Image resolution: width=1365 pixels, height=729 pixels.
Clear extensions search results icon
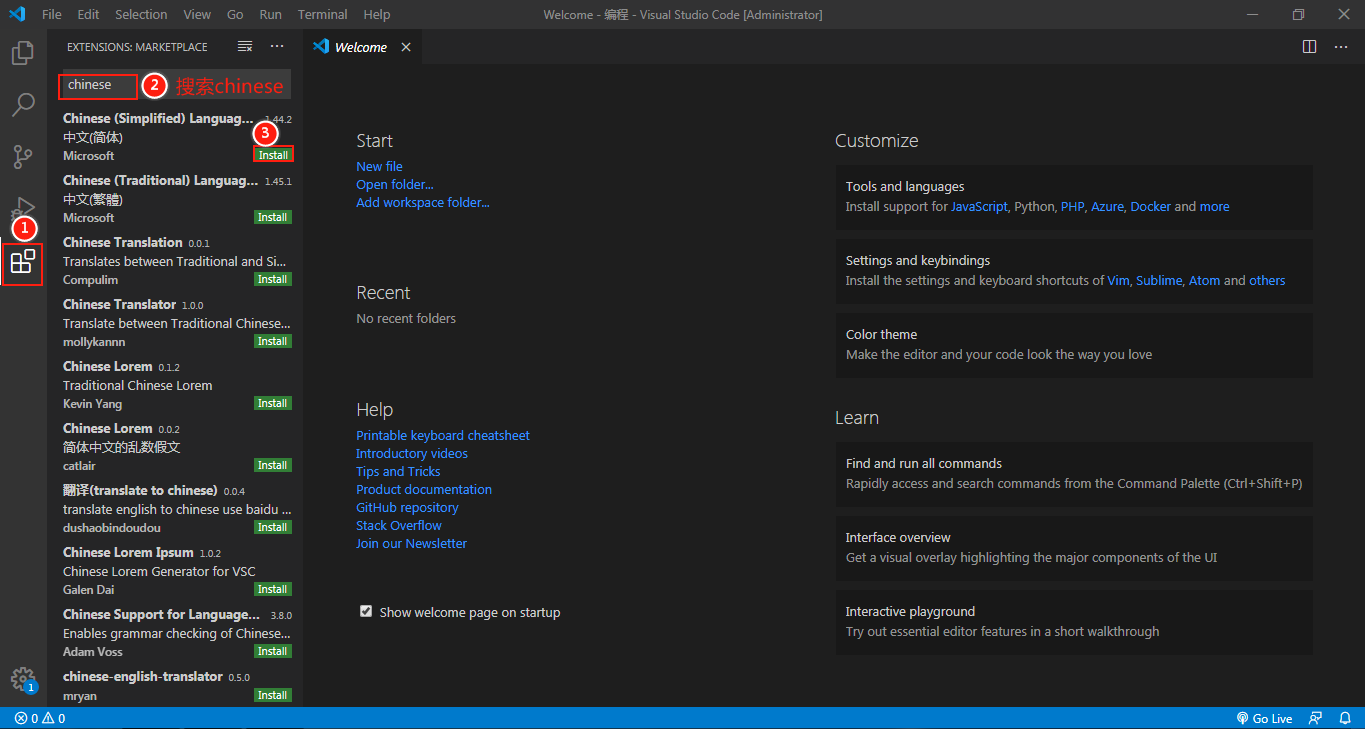pyautogui.click(x=245, y=47)
